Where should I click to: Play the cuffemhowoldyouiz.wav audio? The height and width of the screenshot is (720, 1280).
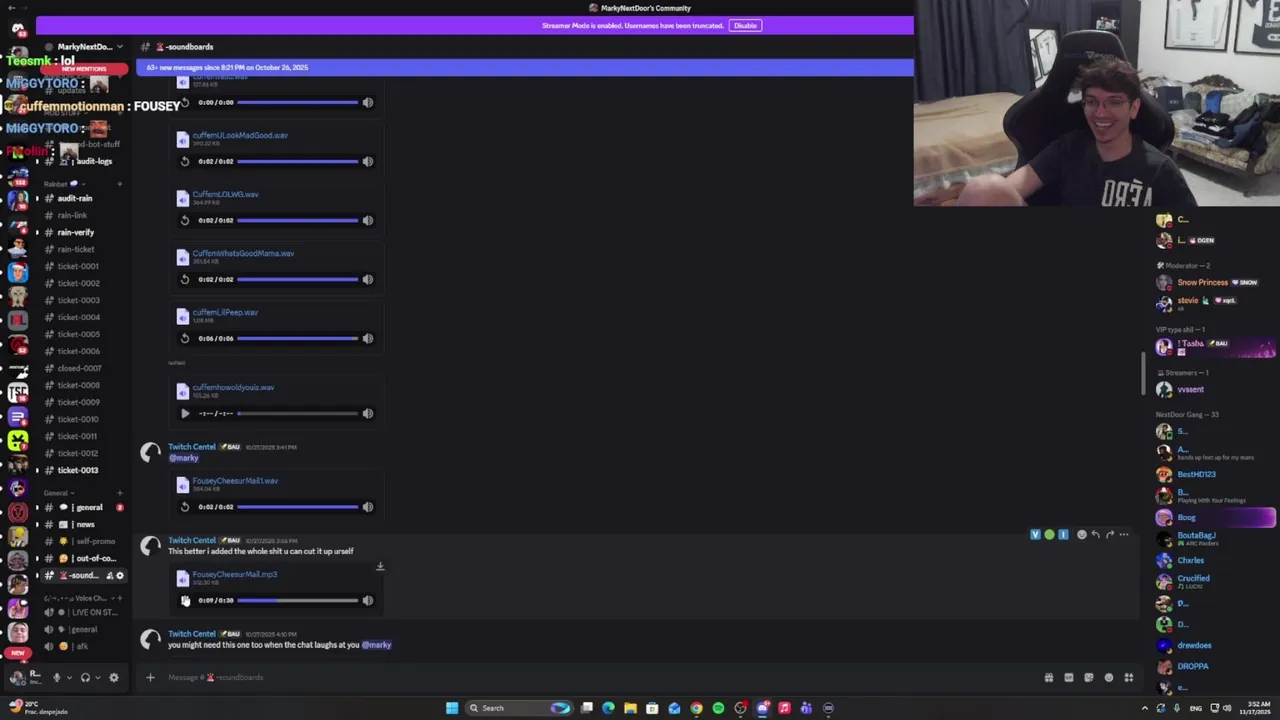pos(184,413)
